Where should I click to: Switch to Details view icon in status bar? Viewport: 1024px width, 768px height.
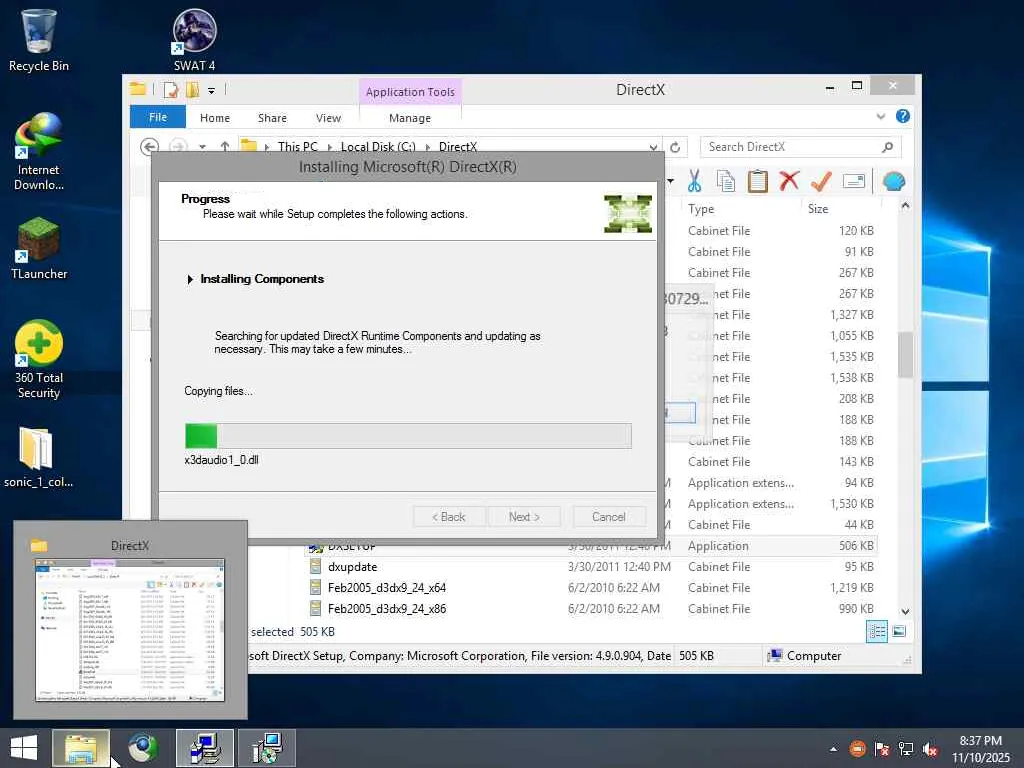[x=876, y=632]
